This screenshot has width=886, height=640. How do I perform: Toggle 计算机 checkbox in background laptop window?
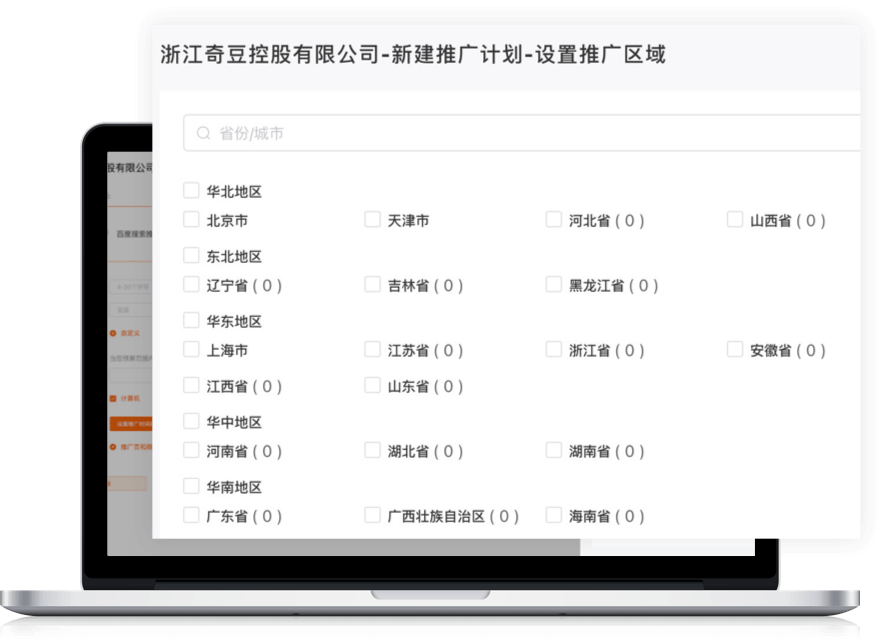pyautogui.click(x=113, y=398)
